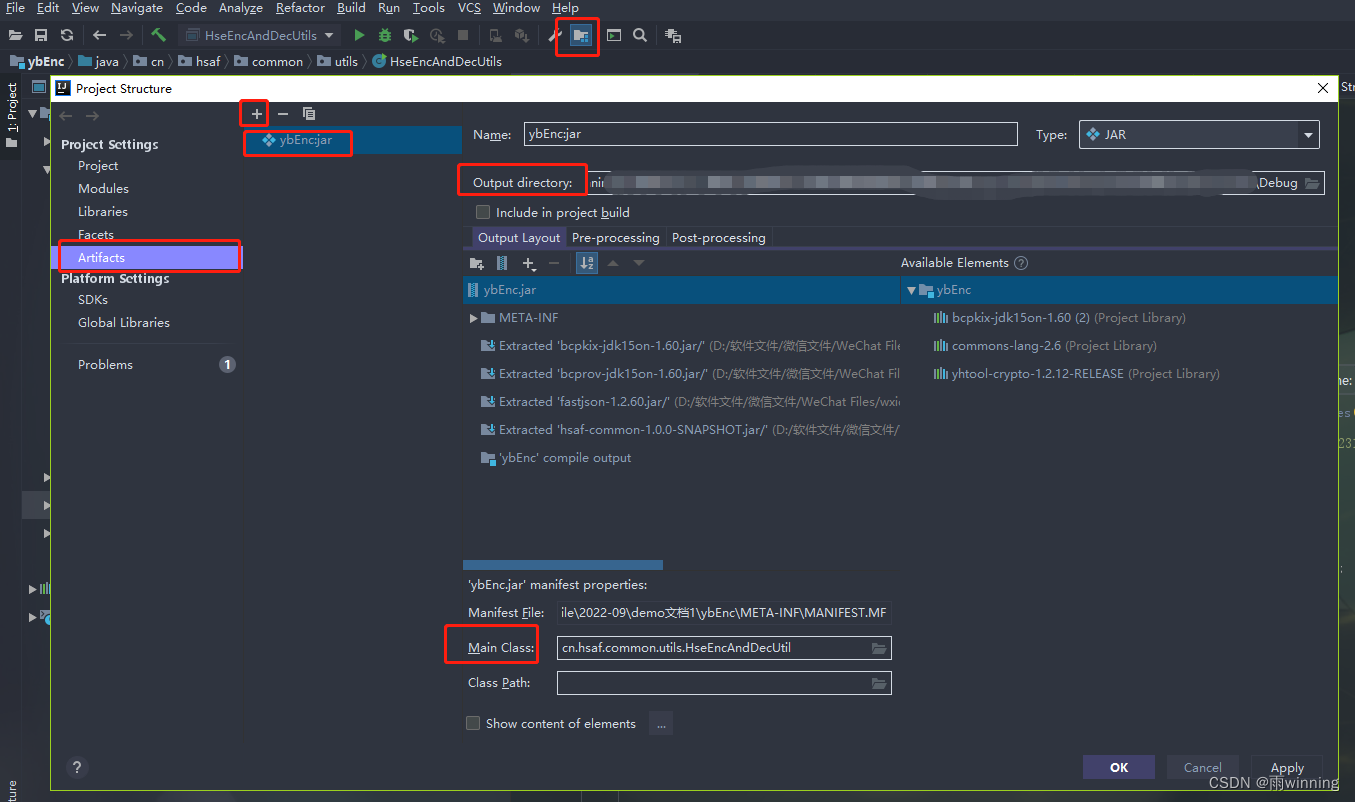Click the Synchronize refresh icon
Image resolution: width=1355 pixels, height=802 pixels.
coord(66,35)
